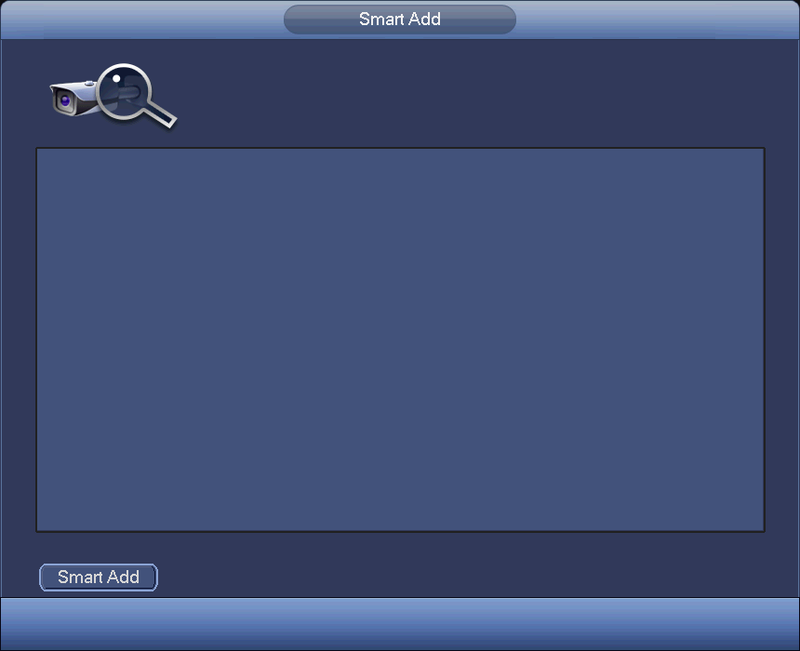This screenshot has width=800, height=651.
Task: Select the magnifying glass lens
Action: (124, 92)
